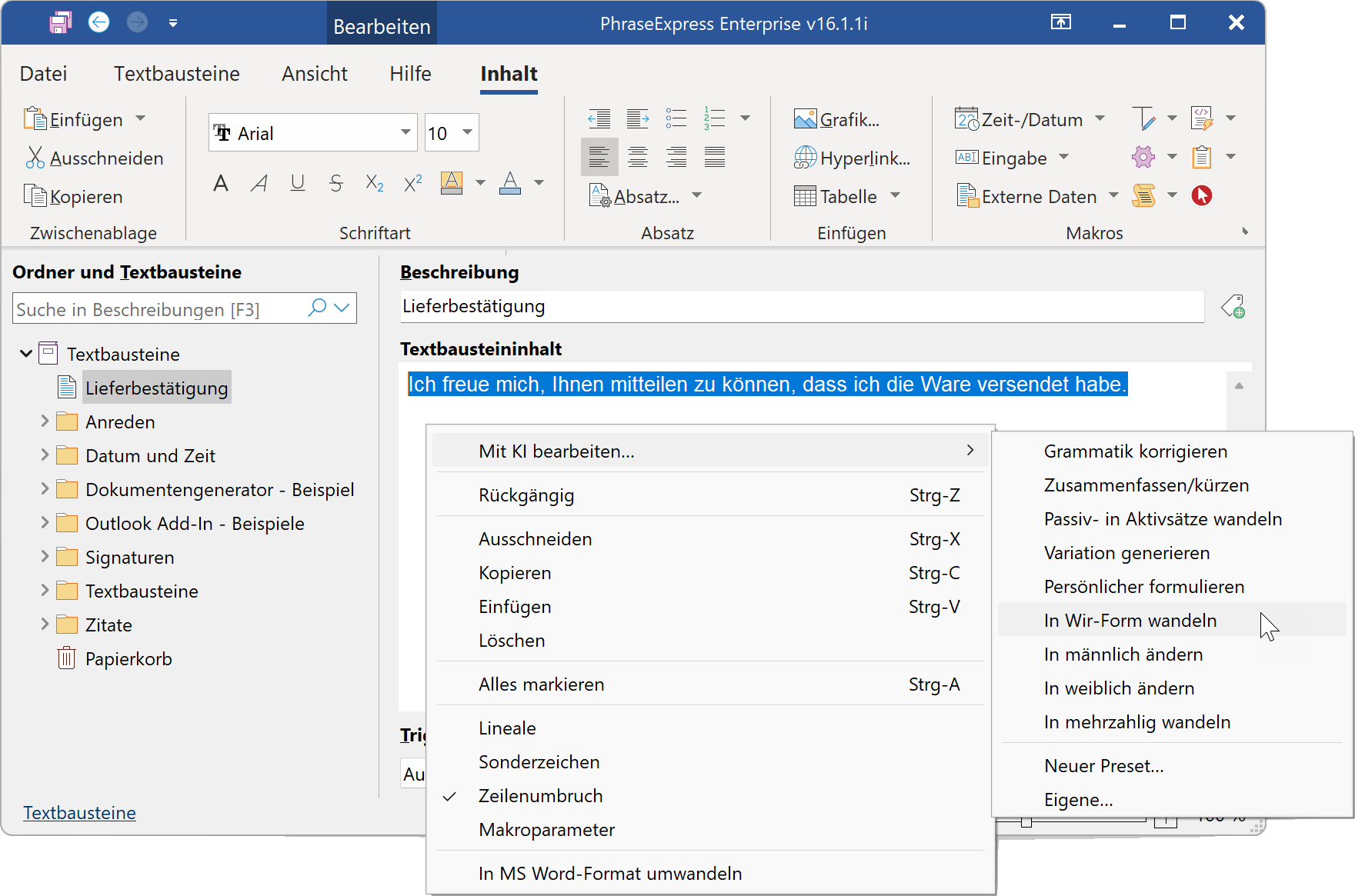The image size is (1355, 896).
Task: Select the Papierkorb tree item
Action: coord(115,659)
